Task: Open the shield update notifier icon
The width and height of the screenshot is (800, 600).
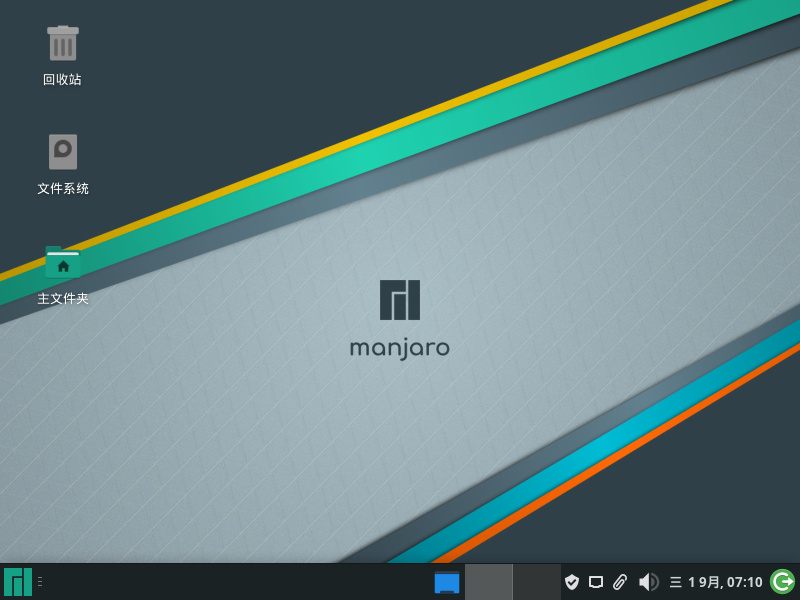Action: (x=572, y=582)
